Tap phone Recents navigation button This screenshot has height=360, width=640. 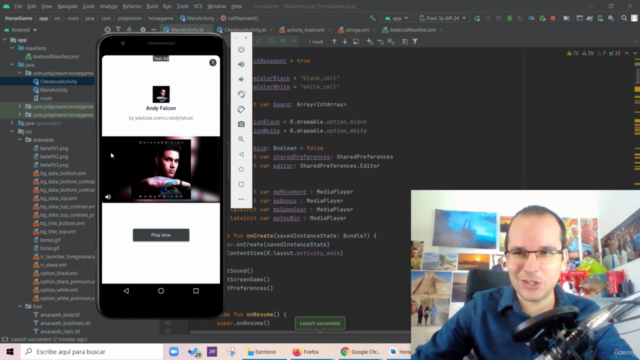pos(196,291)
